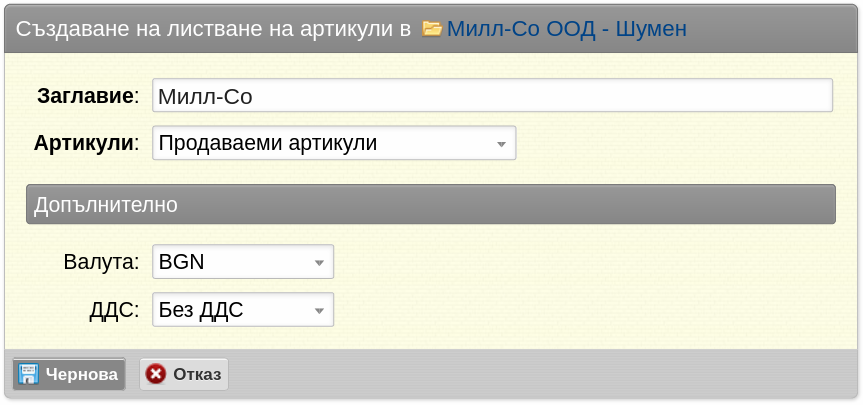Viewport: 863px width, 405px height.
Task: Click the empty footer bar beside Отказ
Action: click(542, 374)
